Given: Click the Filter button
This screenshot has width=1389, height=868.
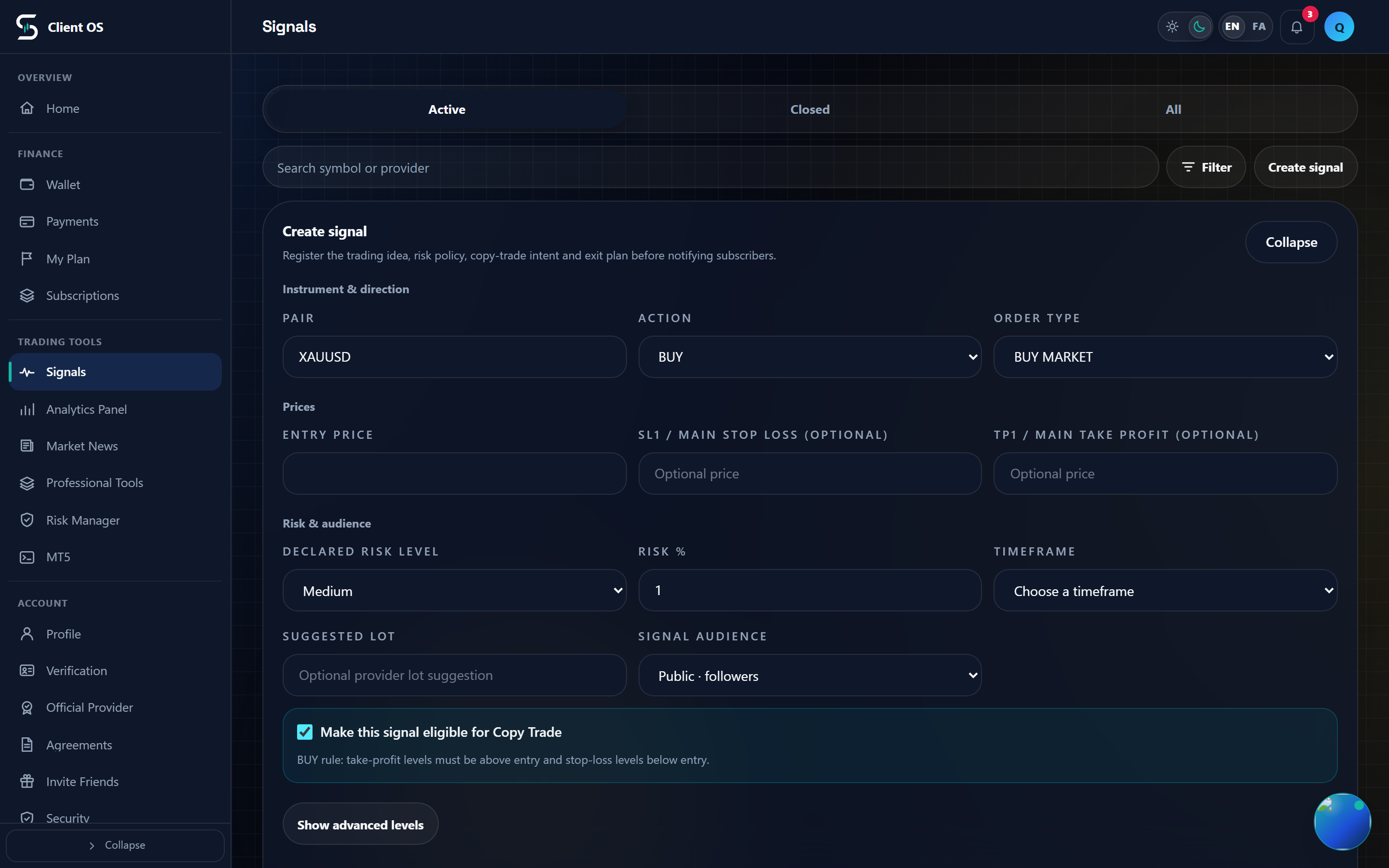Looking at the screenshot, I should pyautogui.click(x=1206, y=167).
